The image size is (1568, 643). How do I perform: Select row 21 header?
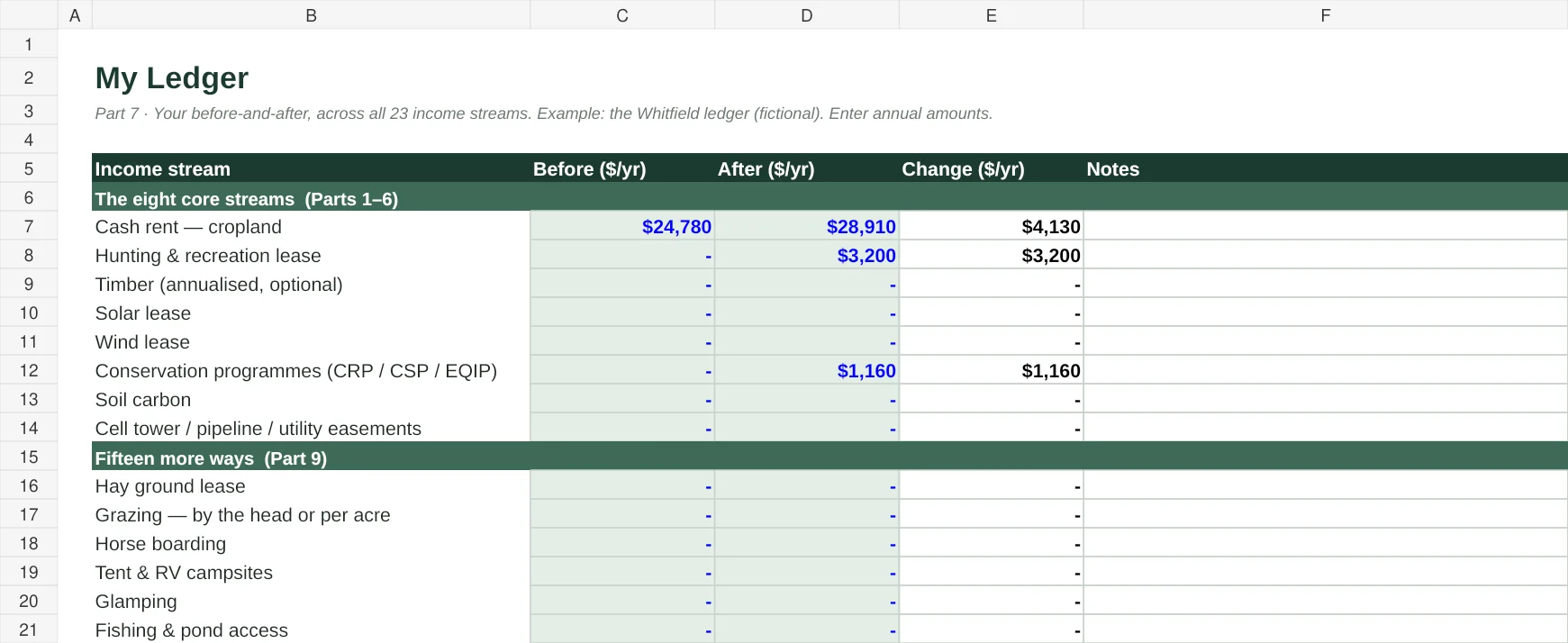pos(29,629)
